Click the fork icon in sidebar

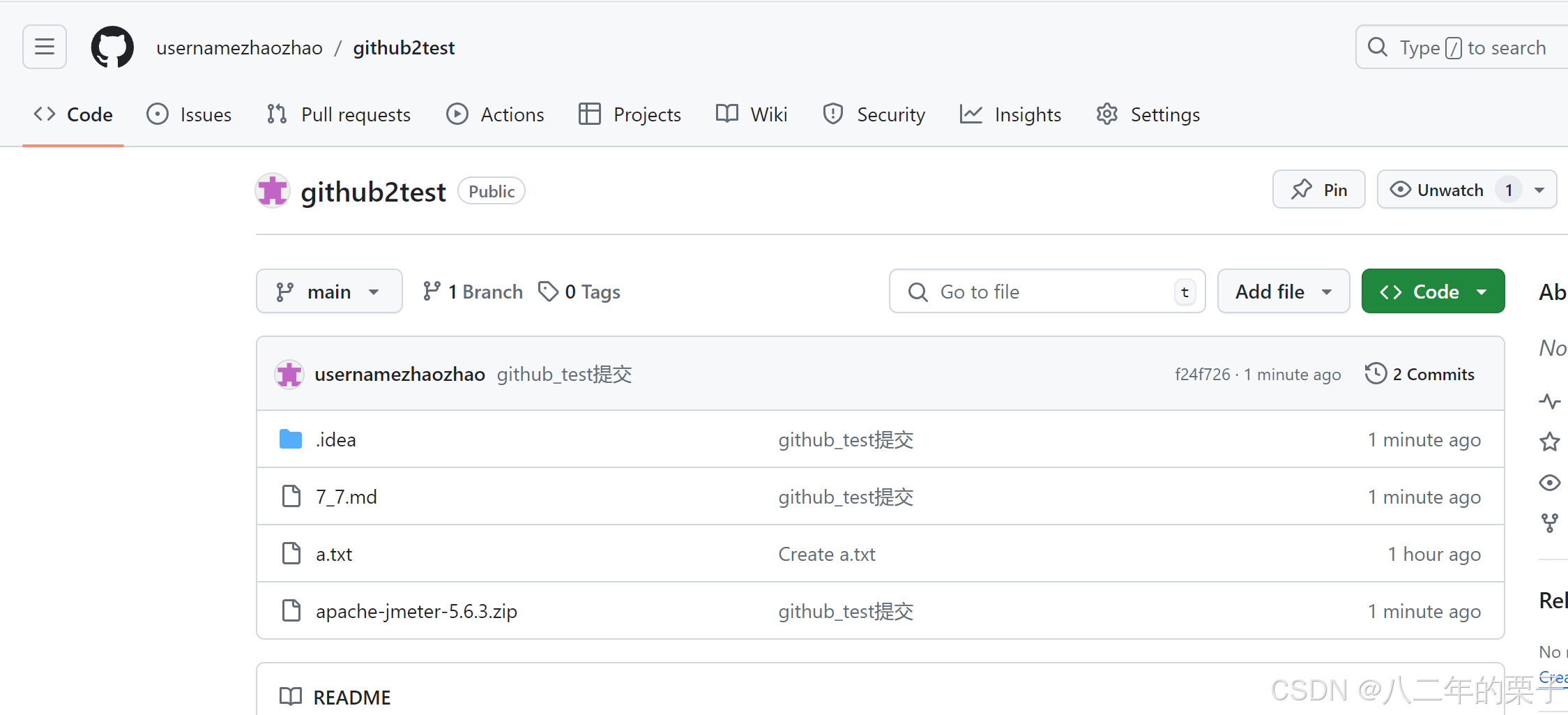1549,523
